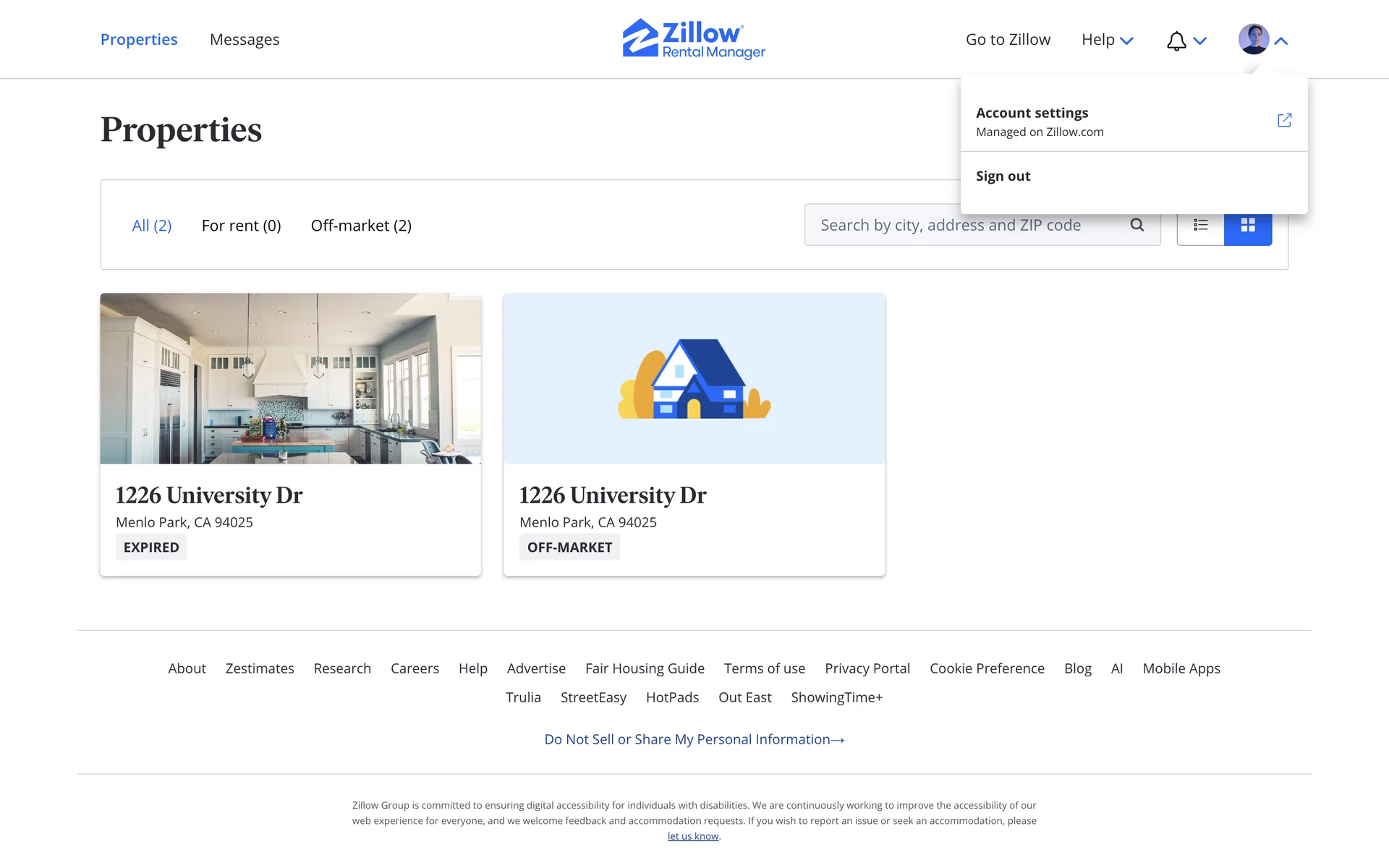Screen dimensions: 1389x868
Task: Expand the Help dropdown menu
Action: (1107, 40)
